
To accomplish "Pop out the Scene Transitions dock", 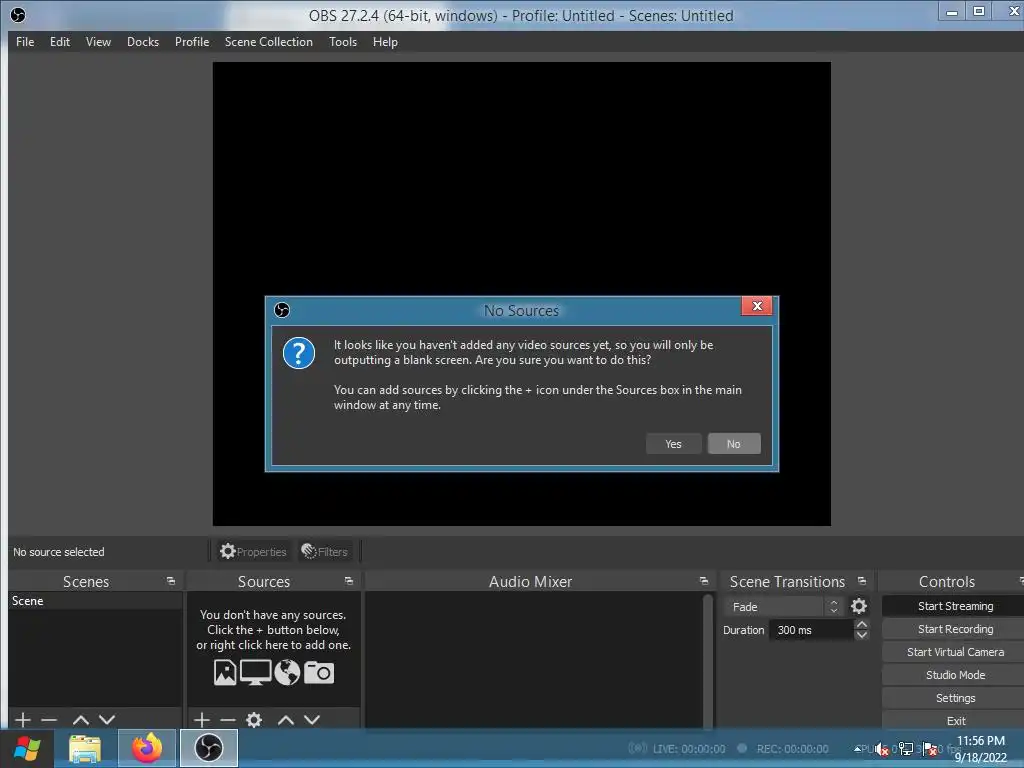I will coord(862,581).
